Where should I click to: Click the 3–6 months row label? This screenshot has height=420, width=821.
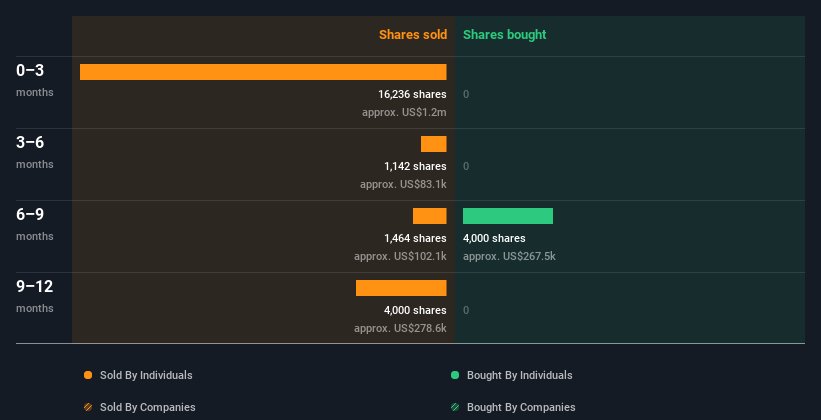click(35, 151)
